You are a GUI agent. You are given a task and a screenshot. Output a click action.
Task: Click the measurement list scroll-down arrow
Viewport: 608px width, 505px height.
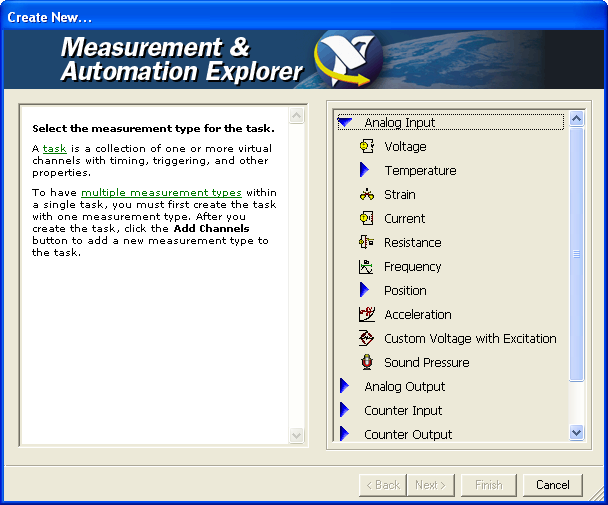pos(576,432)
